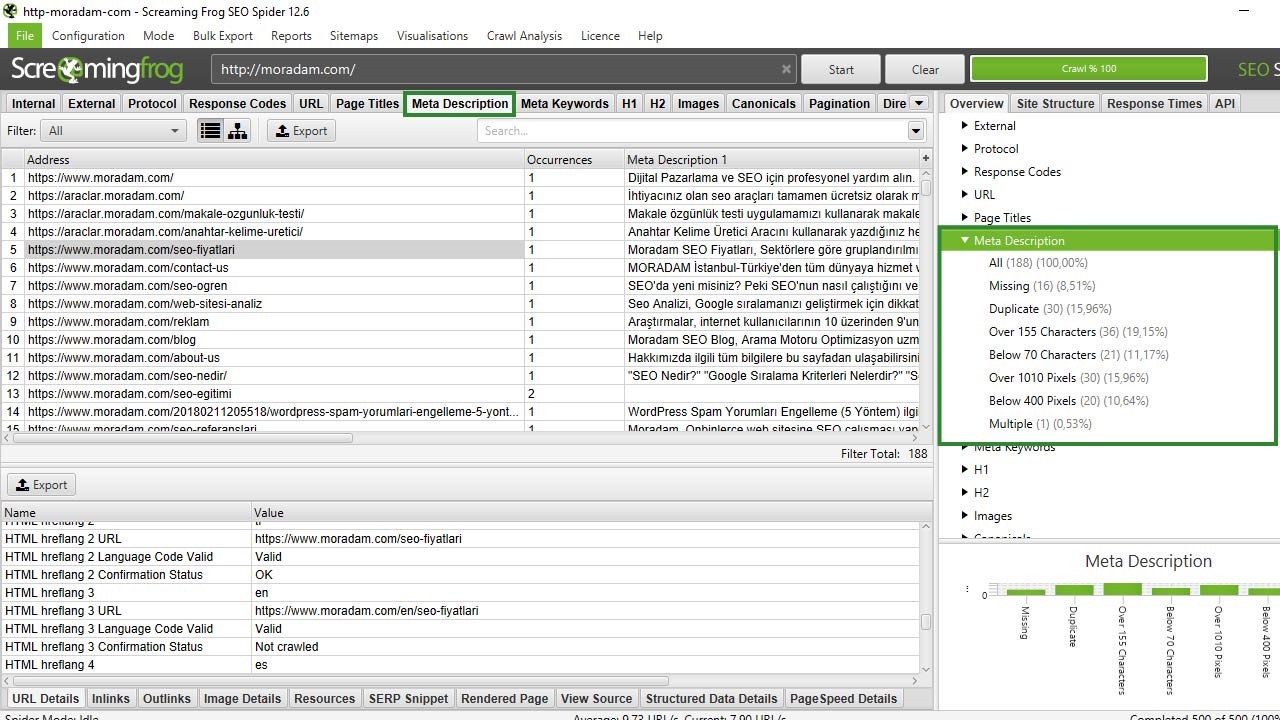Open the Structured Data Details tab
Screen dimensions: 1280x720
point(711,698)
